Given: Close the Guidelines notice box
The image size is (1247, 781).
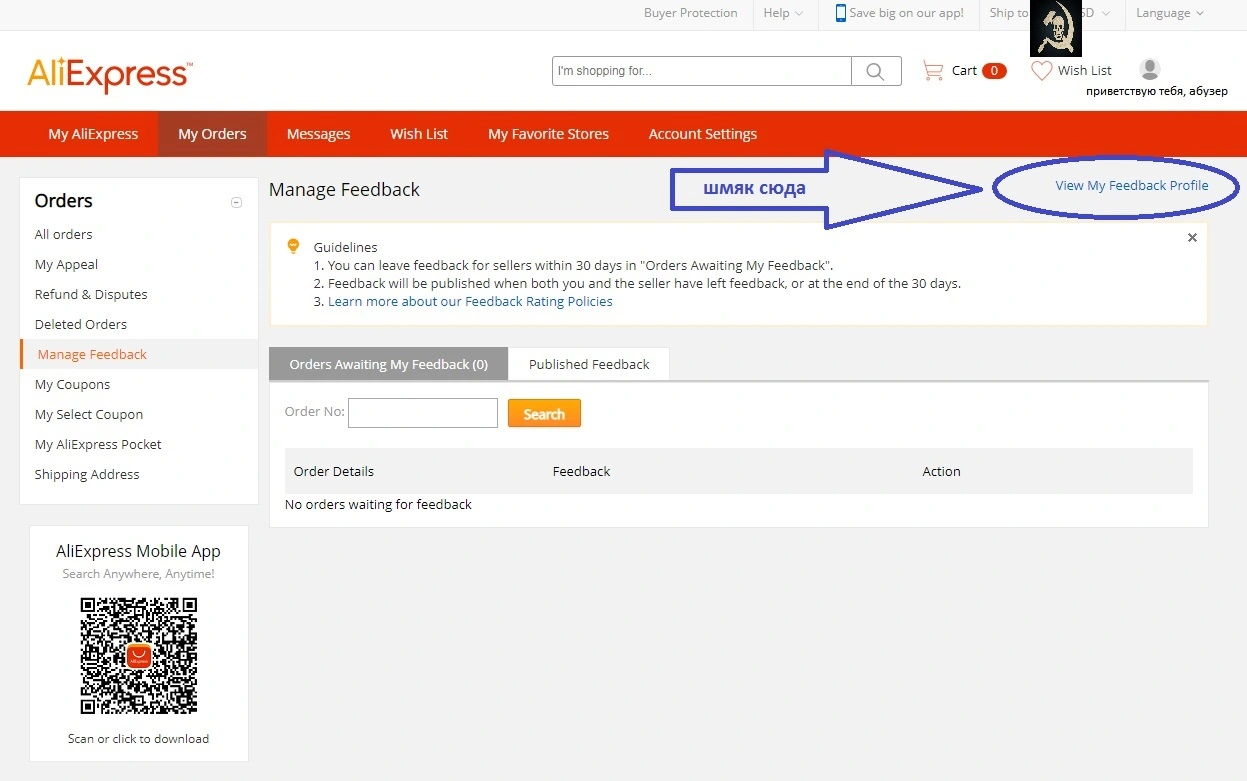Looking at the screenshot, I should click(x=1192, y=238).
